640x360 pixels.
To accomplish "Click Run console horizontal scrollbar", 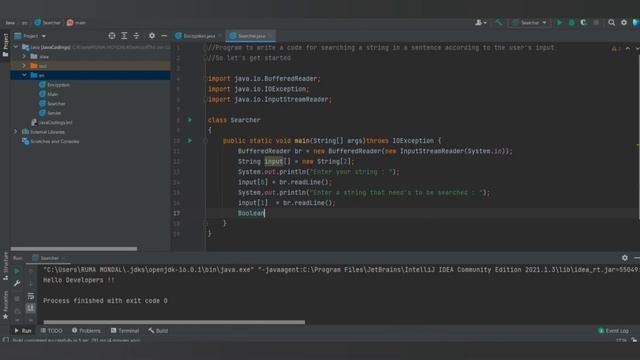I will 174,322.
